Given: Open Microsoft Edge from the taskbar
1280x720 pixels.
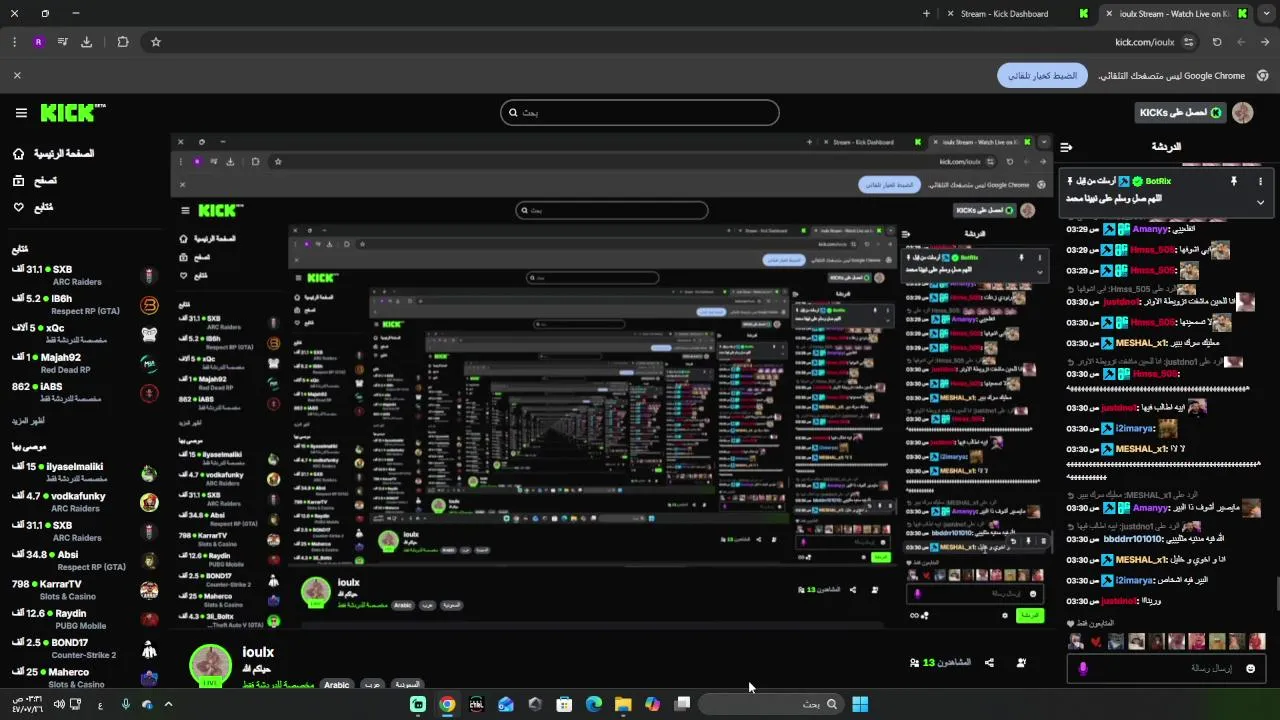Looking at the screenshot, I should 593,704.
